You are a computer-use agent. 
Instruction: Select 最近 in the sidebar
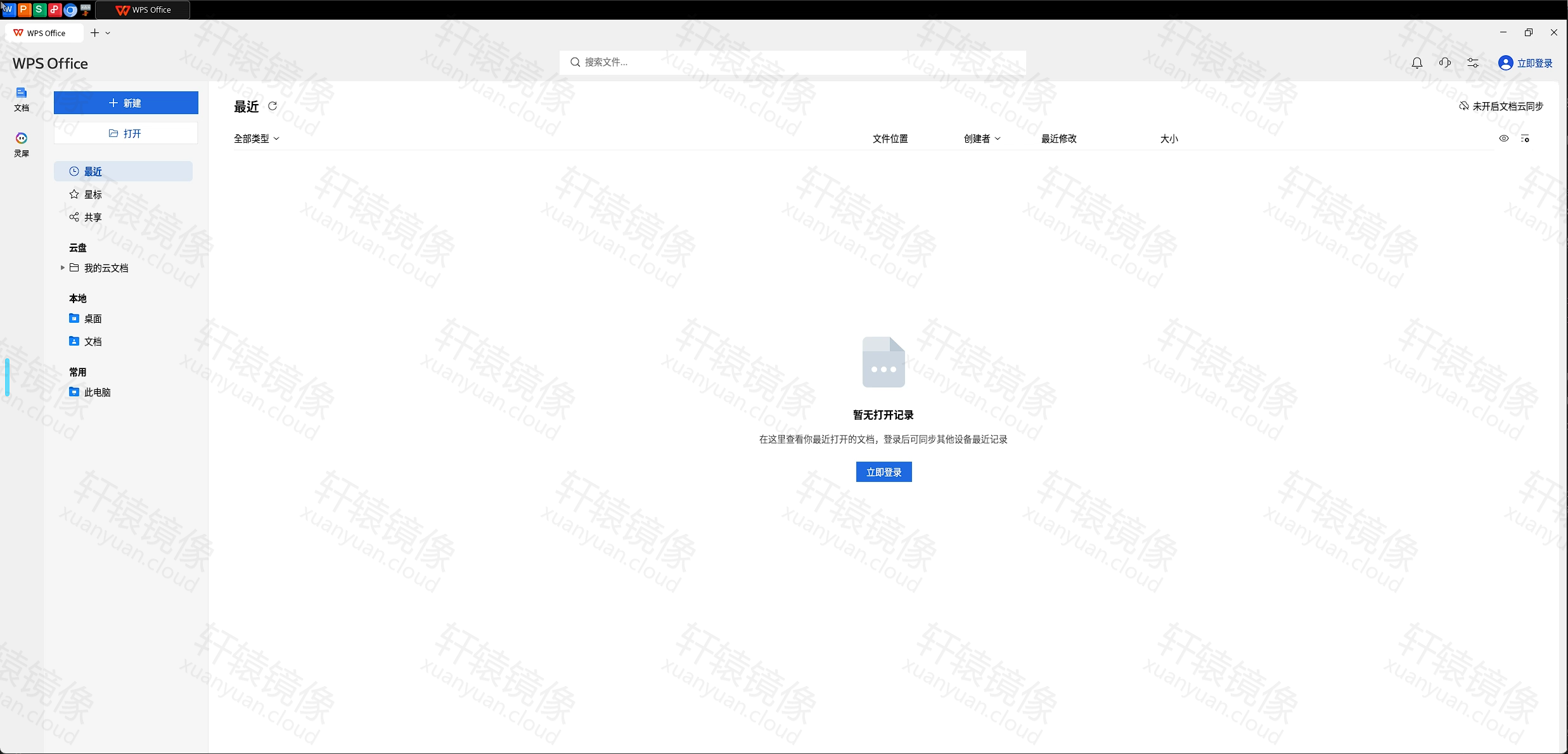pyautogui.click(x=123, y=171)
